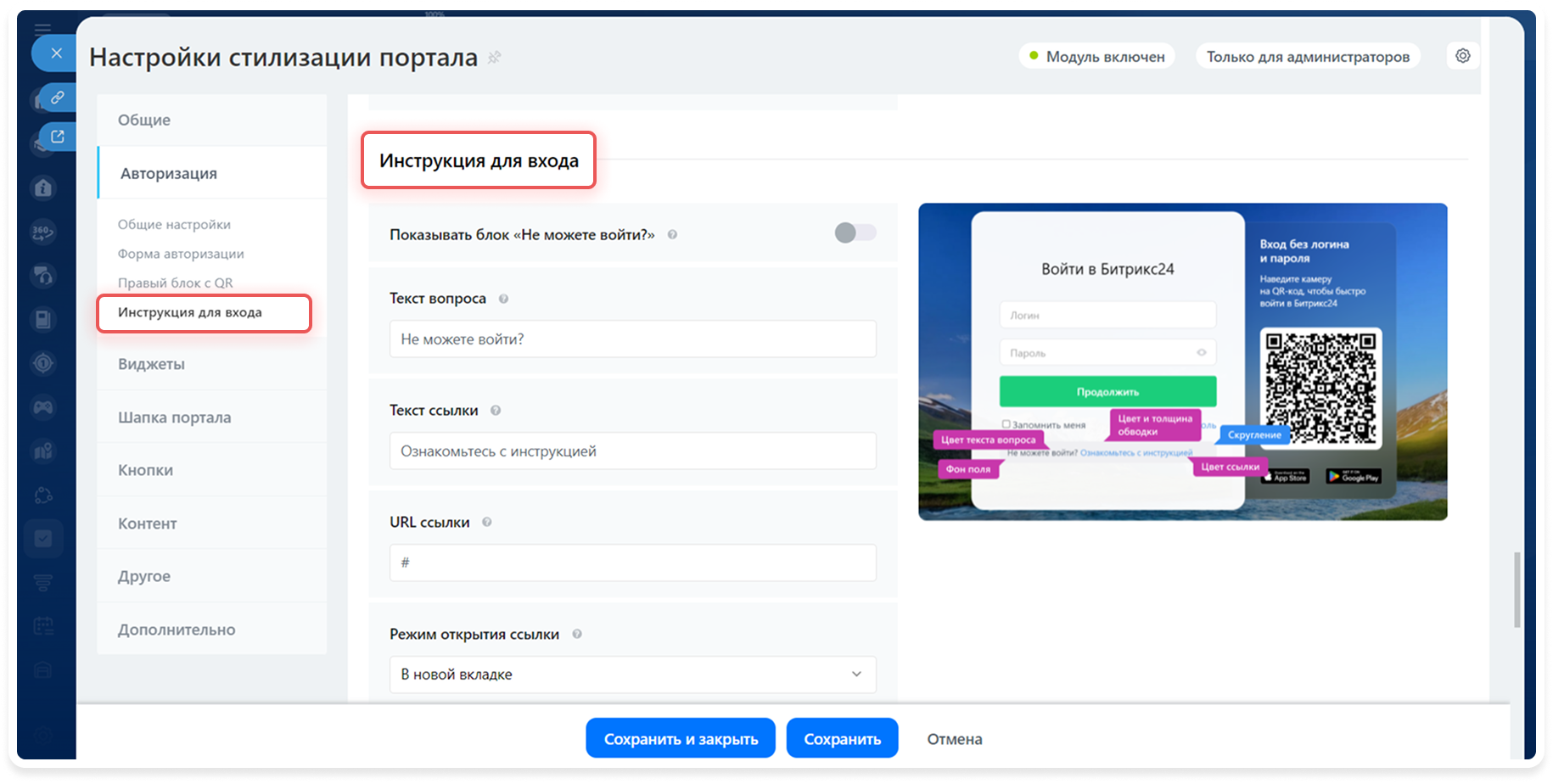Show help hint for Текст вопроса
Image resolution: width=1553 pixels, height=784 pixels.
coord(503,299)
